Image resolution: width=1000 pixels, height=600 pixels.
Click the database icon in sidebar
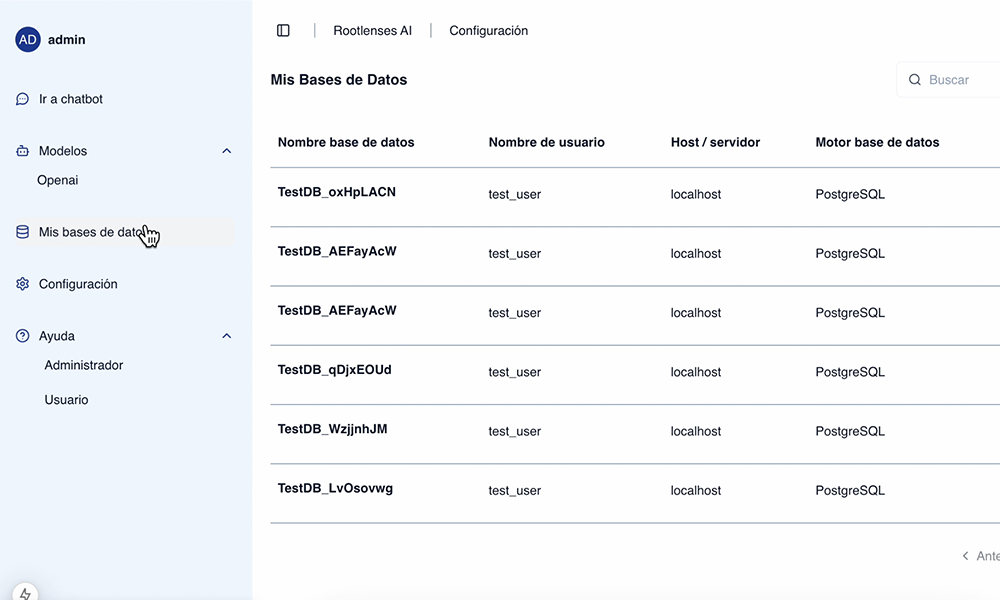coord(23,232)
